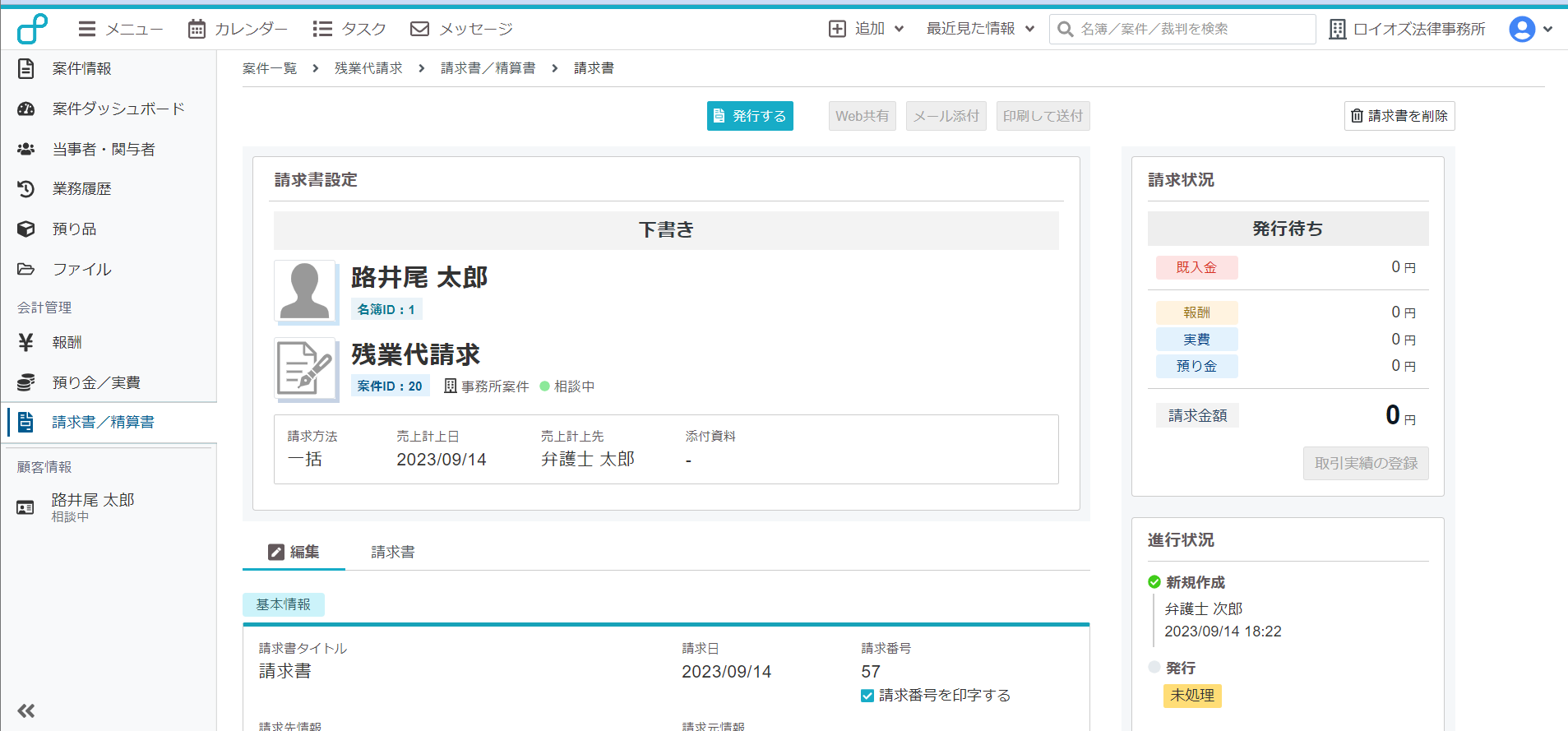Click the search magnifier icon
Viewport: 1568px width, 731px height.
[1065, 30]
